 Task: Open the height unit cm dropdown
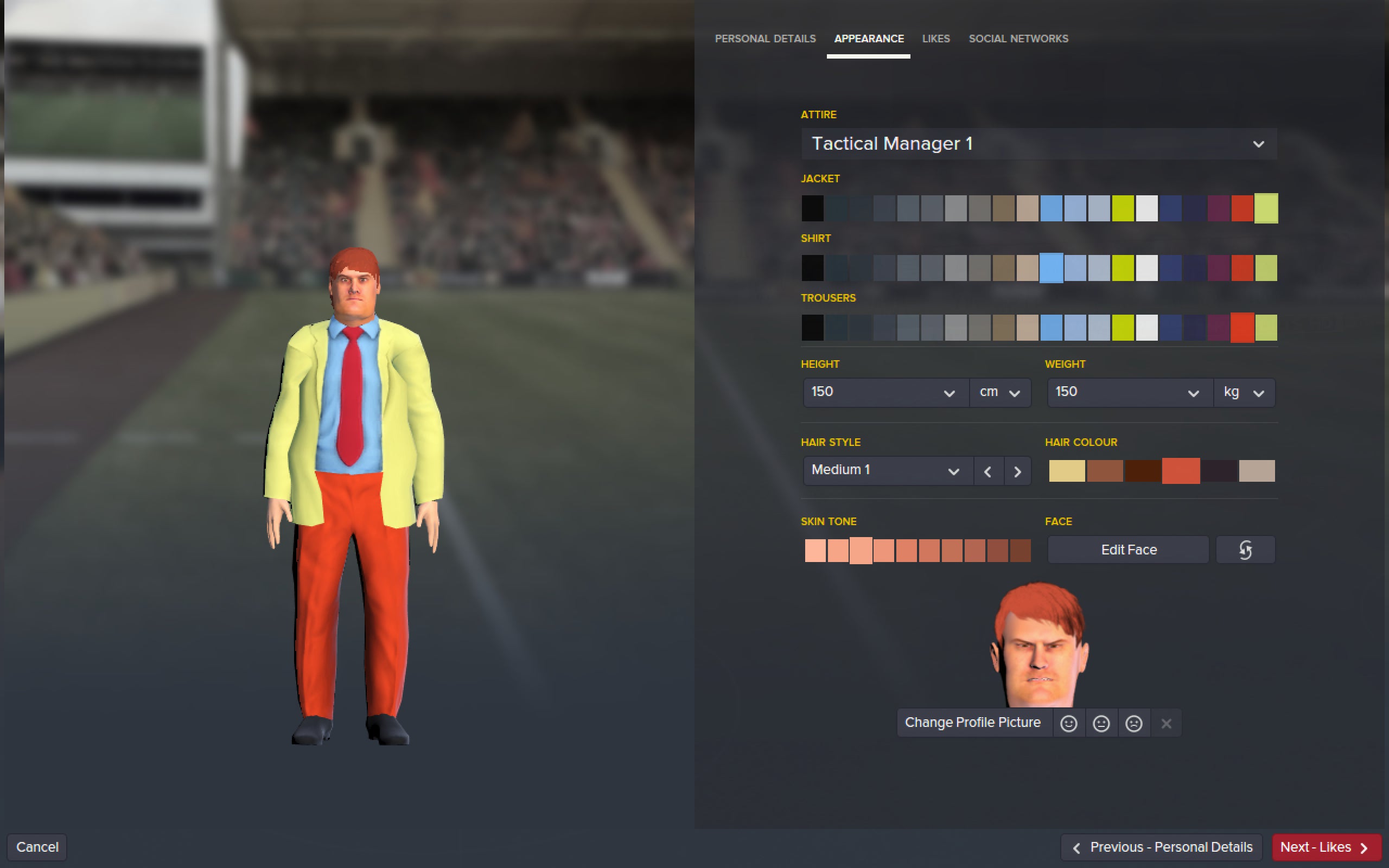coord(1000,393)
